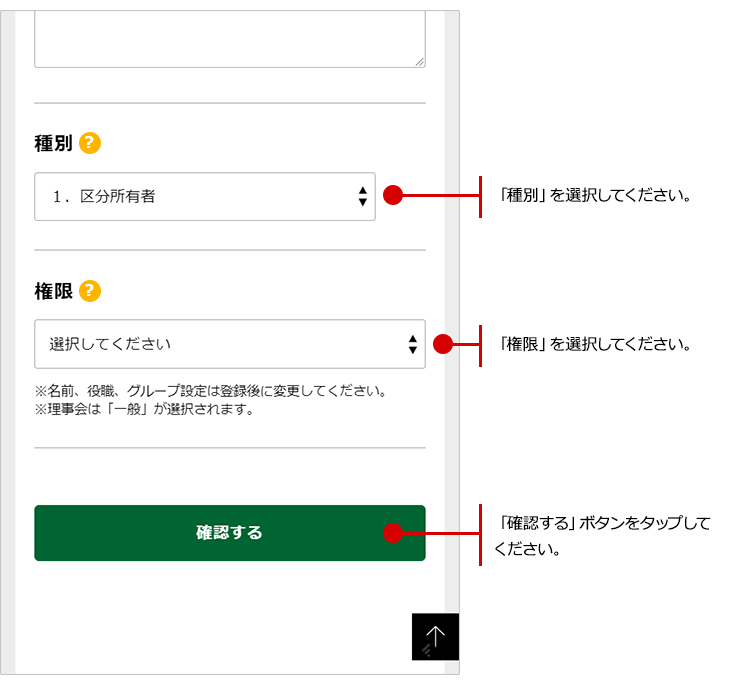Image resolution: width=750 pixels, height=685 pixels.
Task: Click the red marker dot beside 権限 dropdown
Action: coord(443,344)
